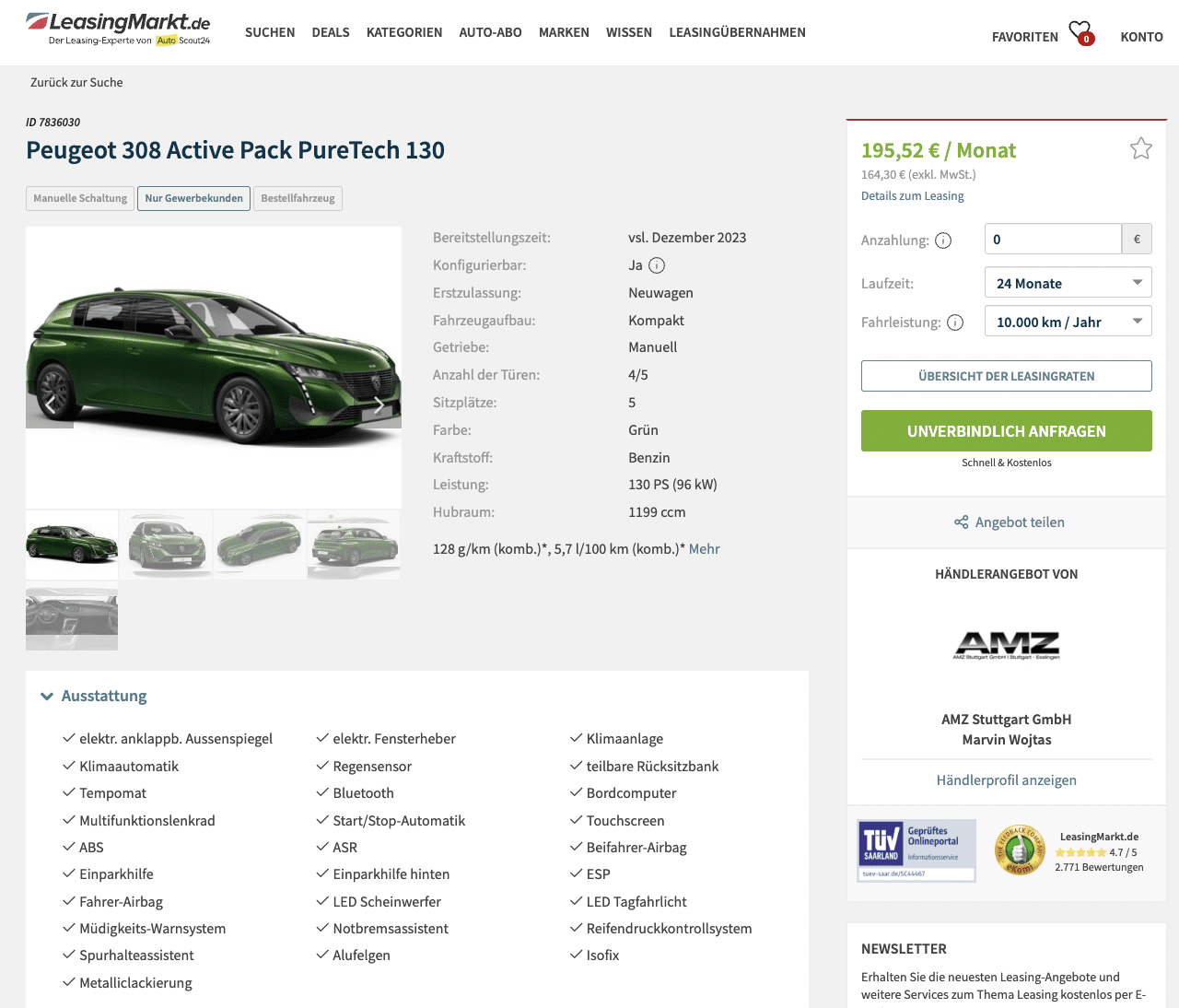Open DEALS menu
Image resolution: width=1179 pixels, height=1008 pixels.
coord(331,32)
